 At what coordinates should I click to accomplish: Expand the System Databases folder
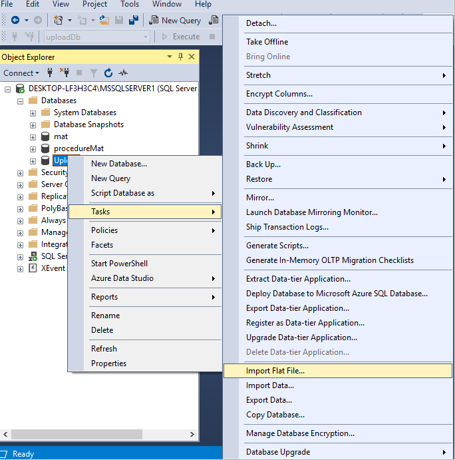coord(33,113)
